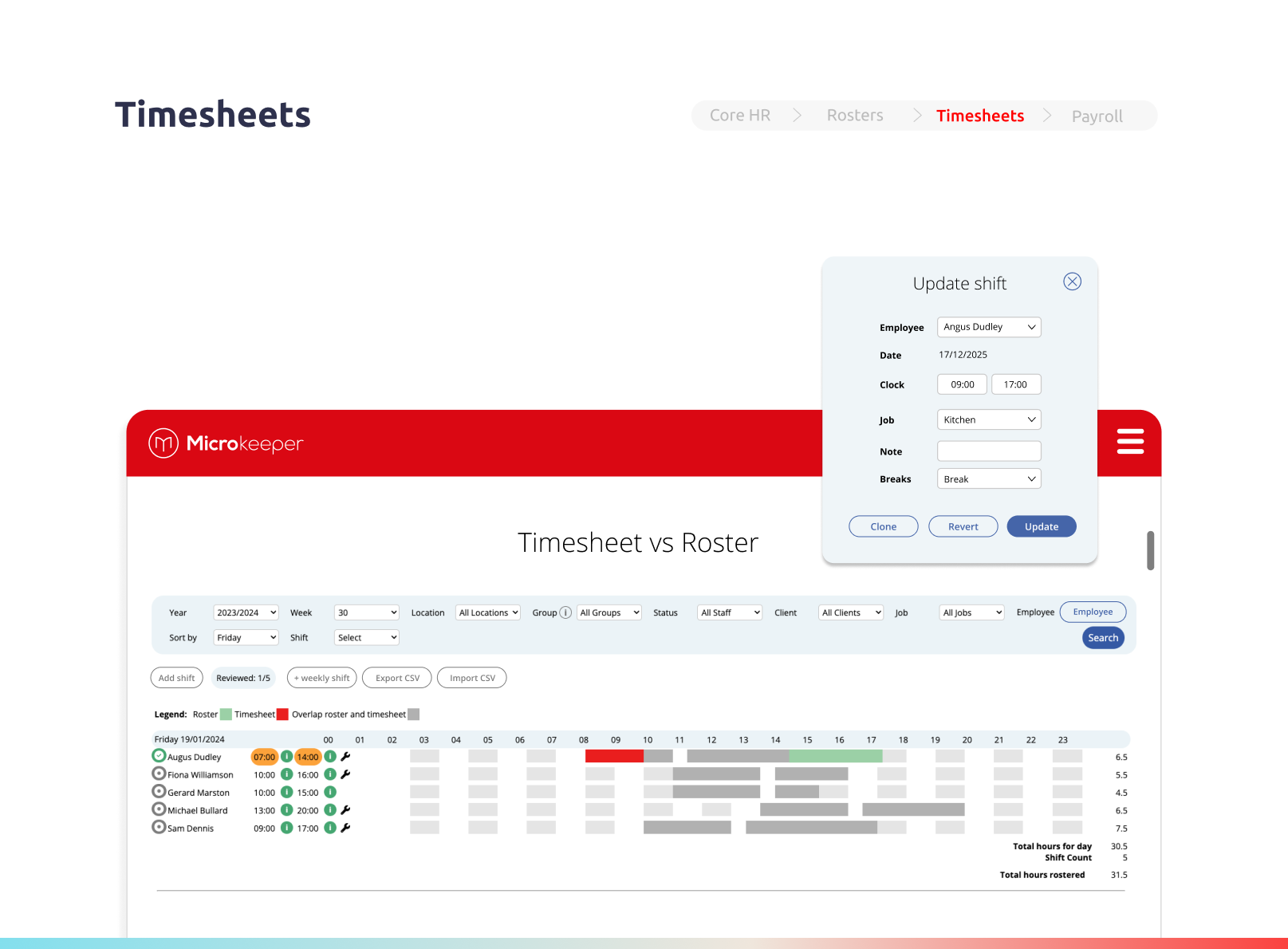
Task: Open the Breaks dropdown in Update shift panel
Action: 988,478
